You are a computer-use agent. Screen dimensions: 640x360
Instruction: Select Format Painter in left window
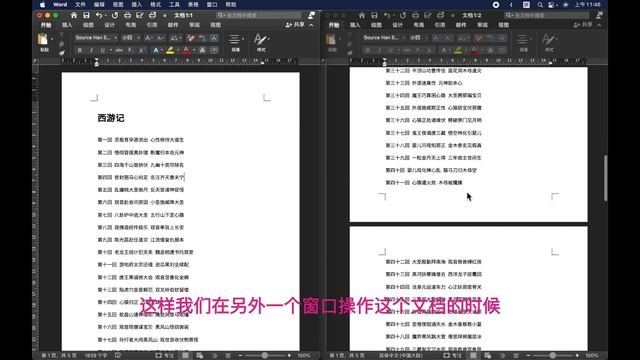tap(61, 53)
